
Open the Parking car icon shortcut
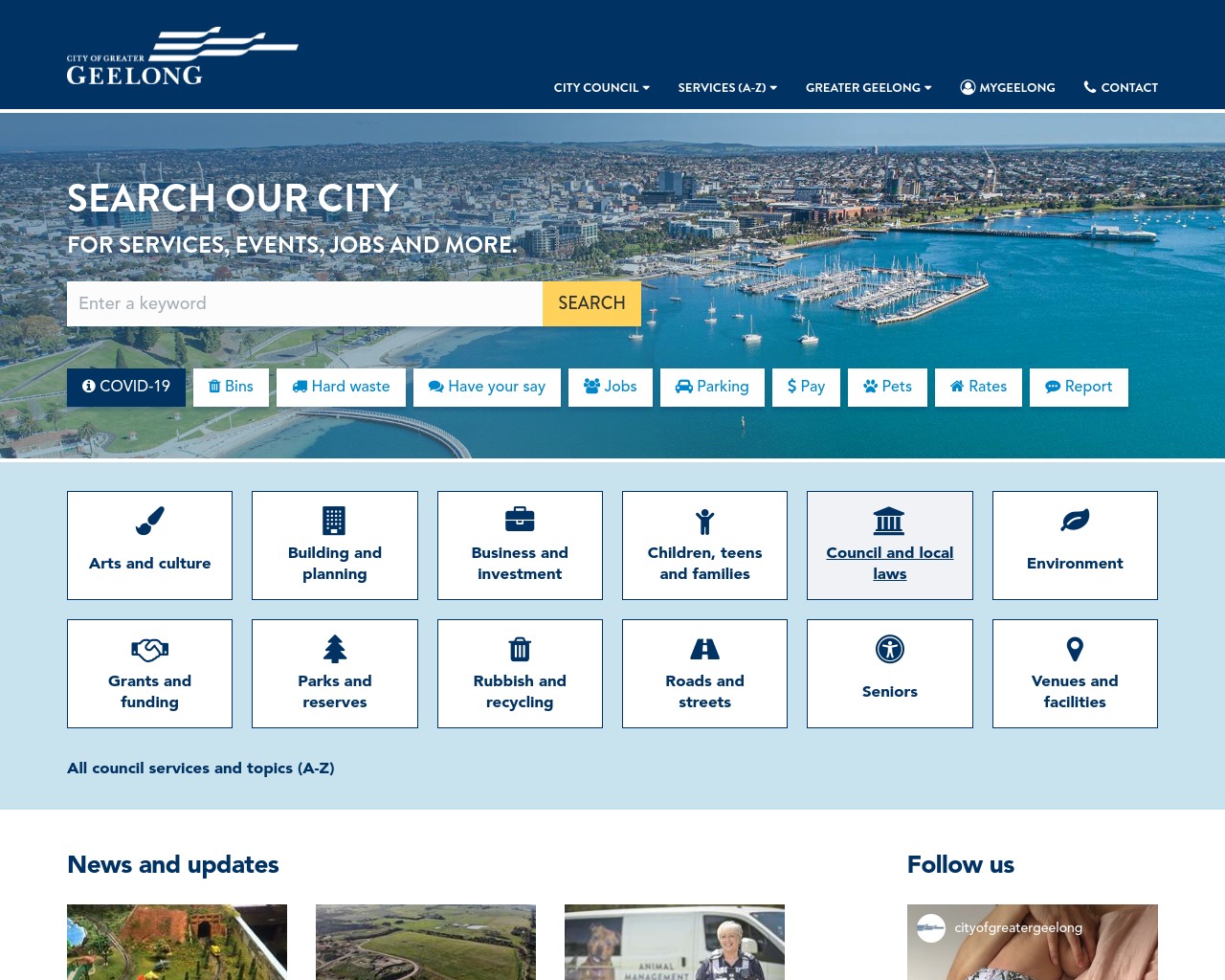coord(712,388)
